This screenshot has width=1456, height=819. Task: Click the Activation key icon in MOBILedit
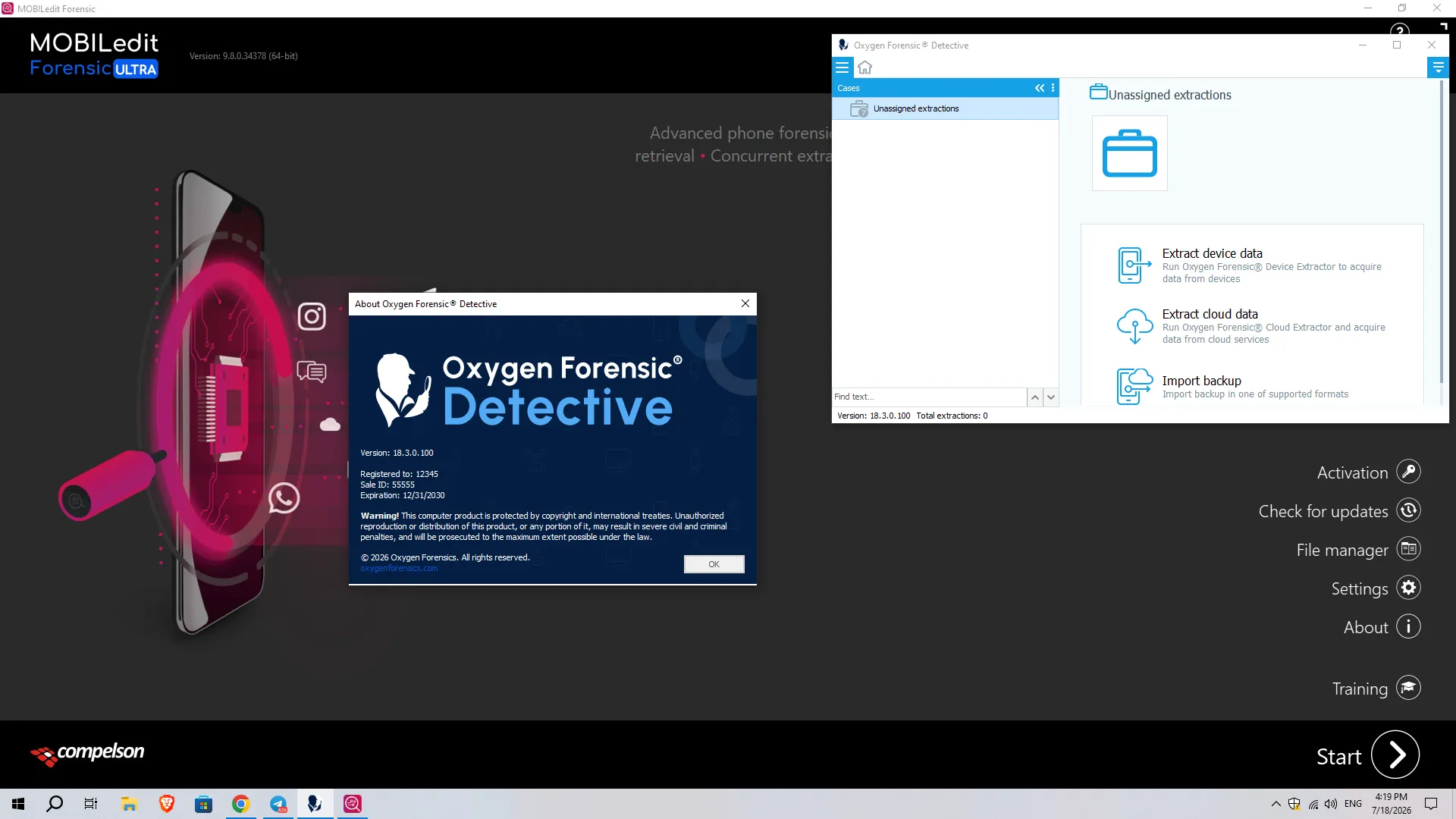click(1408, 472)
